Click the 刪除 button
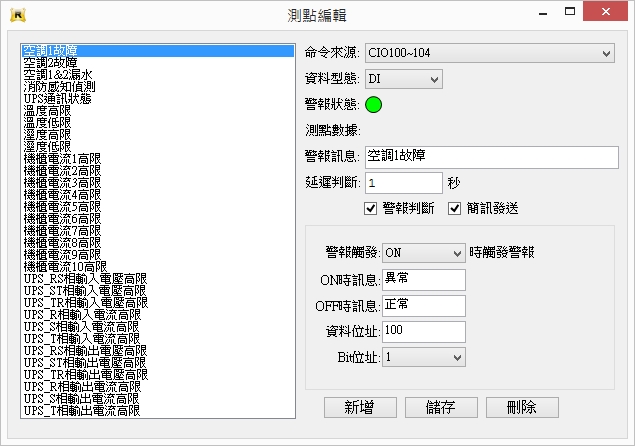635x446 pixels. pos(522,407)
